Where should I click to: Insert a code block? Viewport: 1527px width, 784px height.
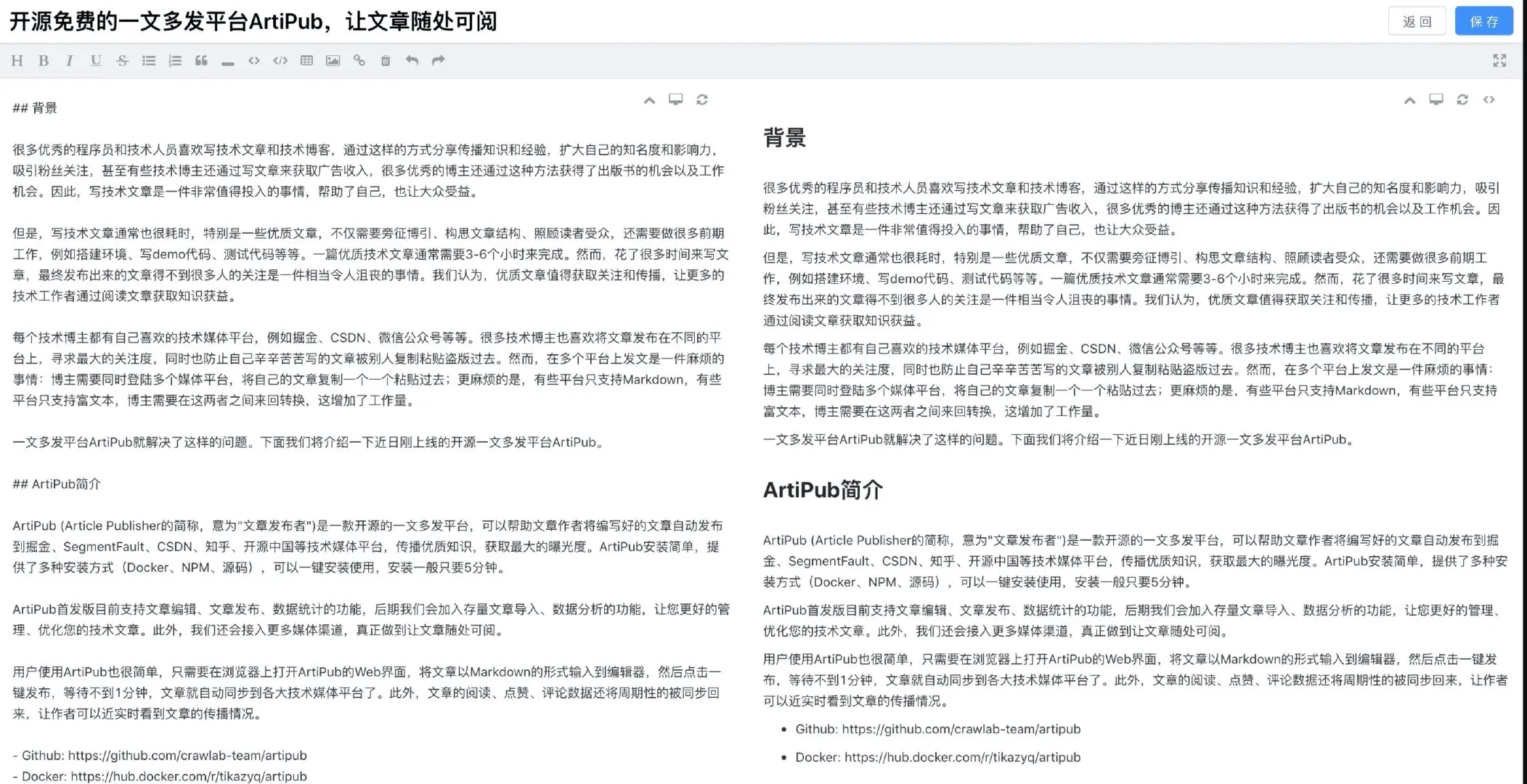click(x=280, y=61)
